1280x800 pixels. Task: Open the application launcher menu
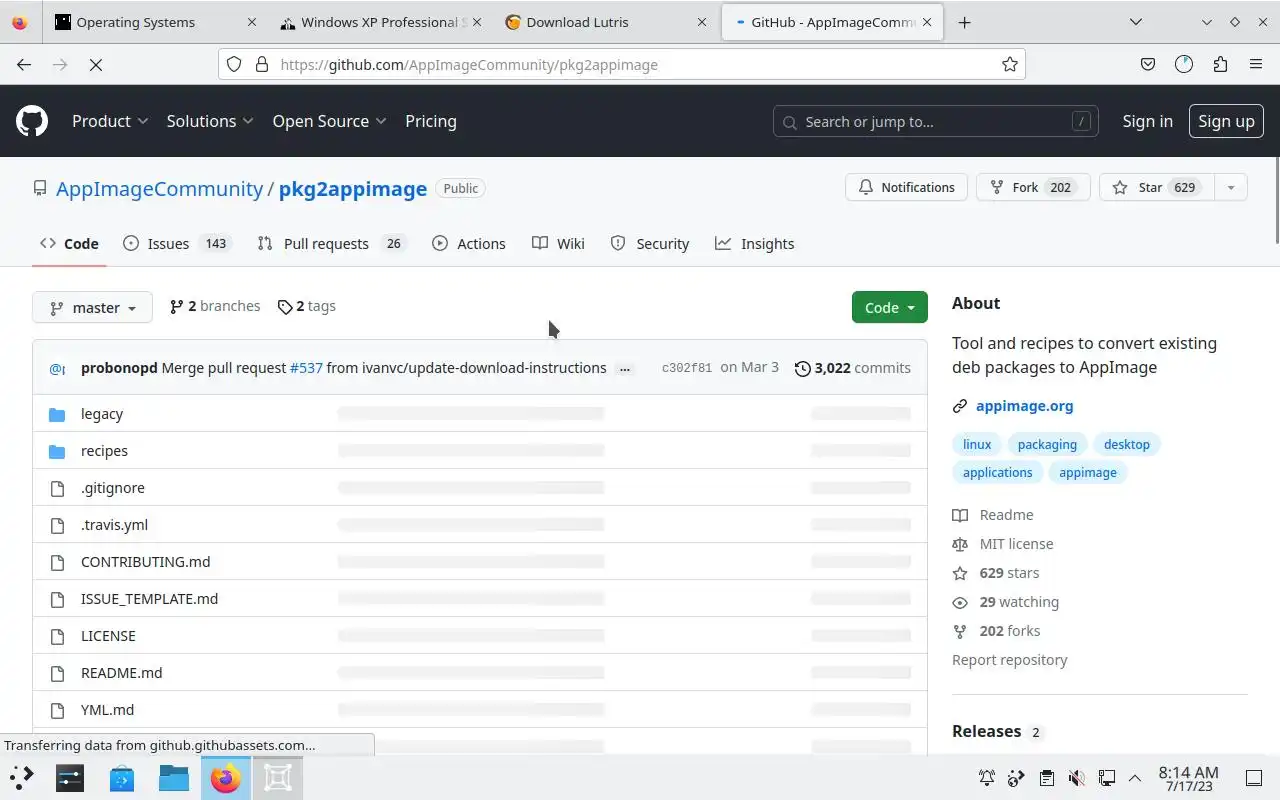[x=21, y=778]
